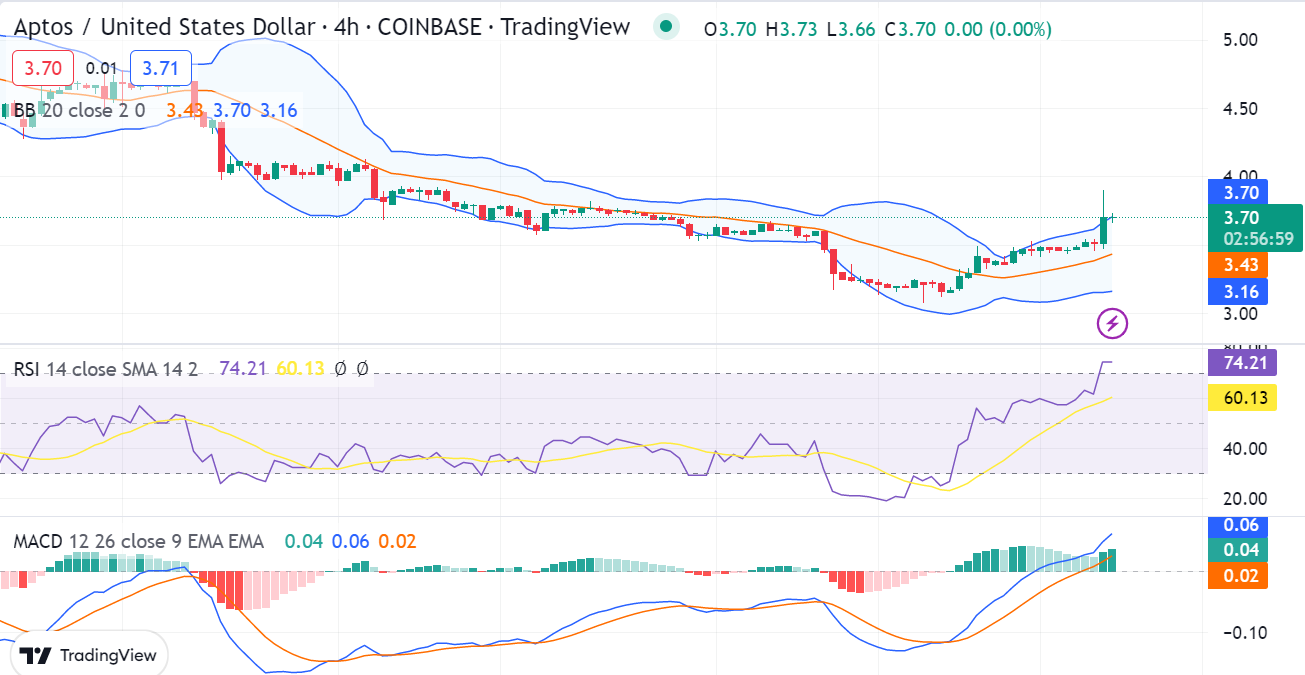Click the 0.01 spread value between prices
Image resolution: width=1305 pixels, height=675 pixels.
[101, 69]
